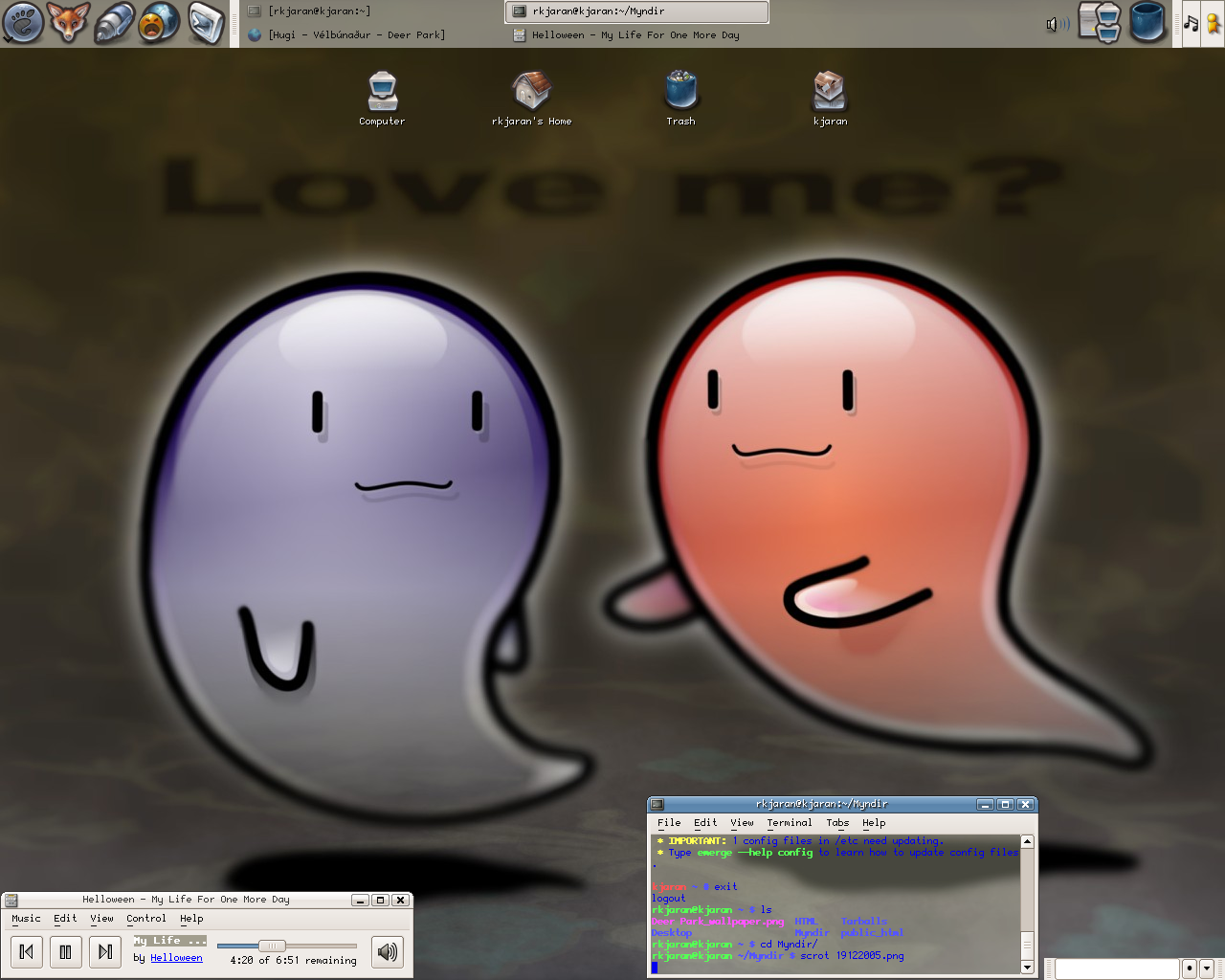Skip to the next track
1225x980 pixels.
105,951
